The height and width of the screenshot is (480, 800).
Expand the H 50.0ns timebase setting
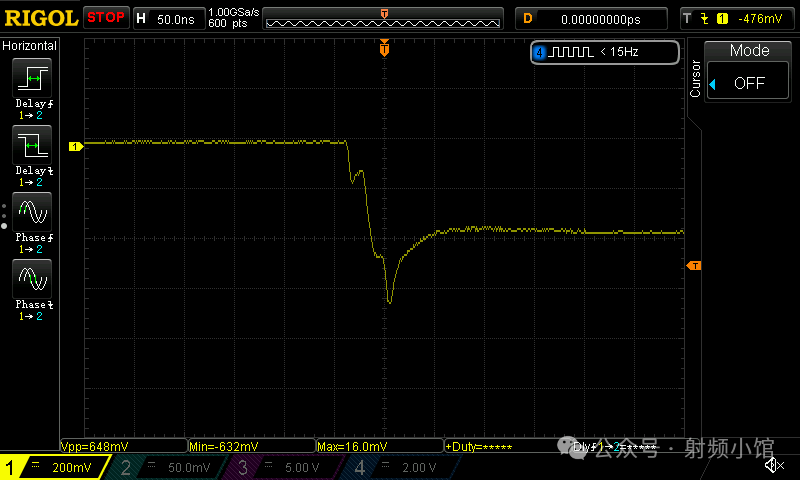click(166, 18)
